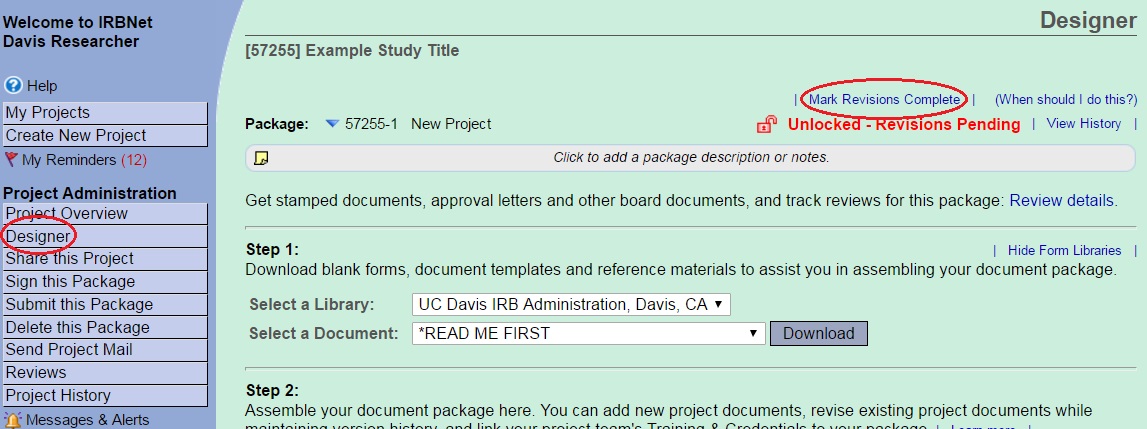Select Create New Project menu item
The image size is (1147, 429).
click(76, 136)
